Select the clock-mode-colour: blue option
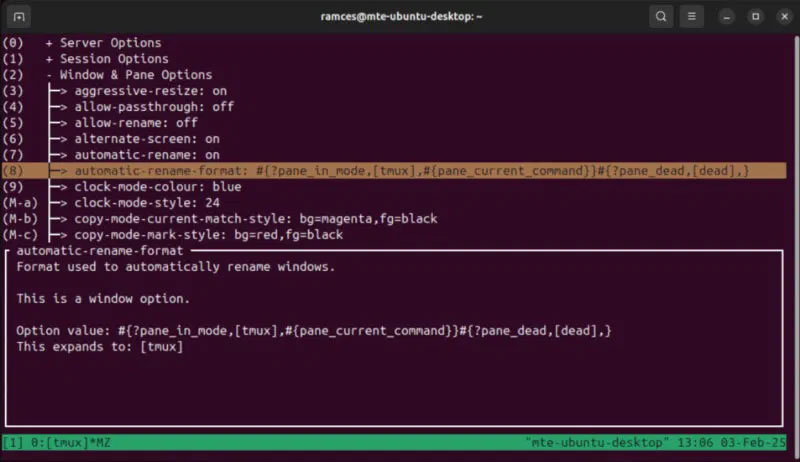 click(158, 187)
